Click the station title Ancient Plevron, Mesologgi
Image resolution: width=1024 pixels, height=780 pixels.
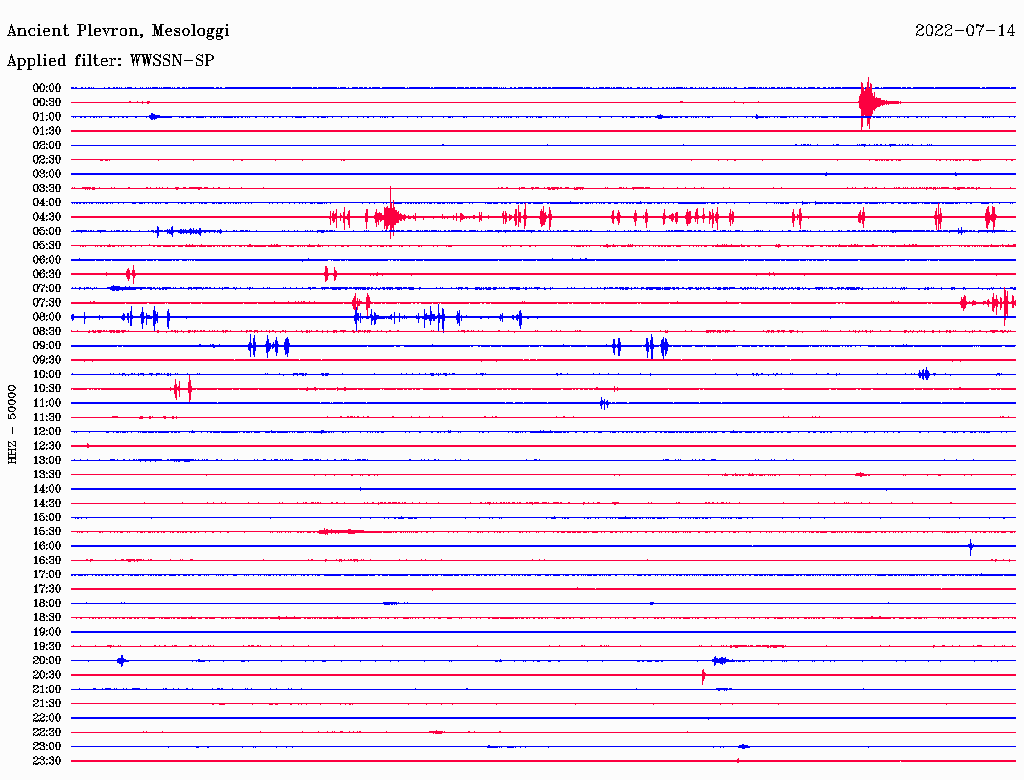coord(118,31)
